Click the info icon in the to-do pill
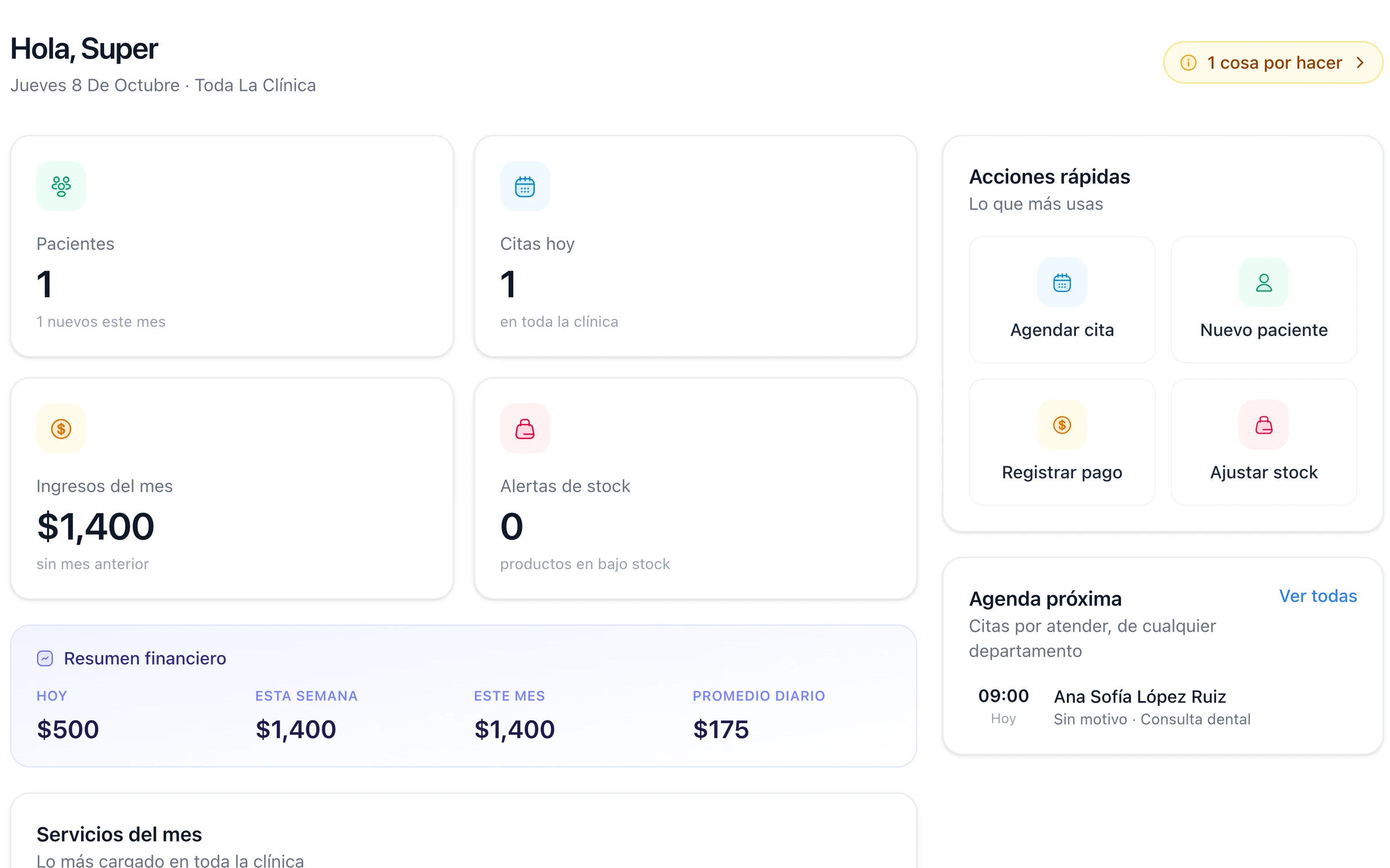The height and width of the screenshot is (868, 1390). coord(1188,63)
